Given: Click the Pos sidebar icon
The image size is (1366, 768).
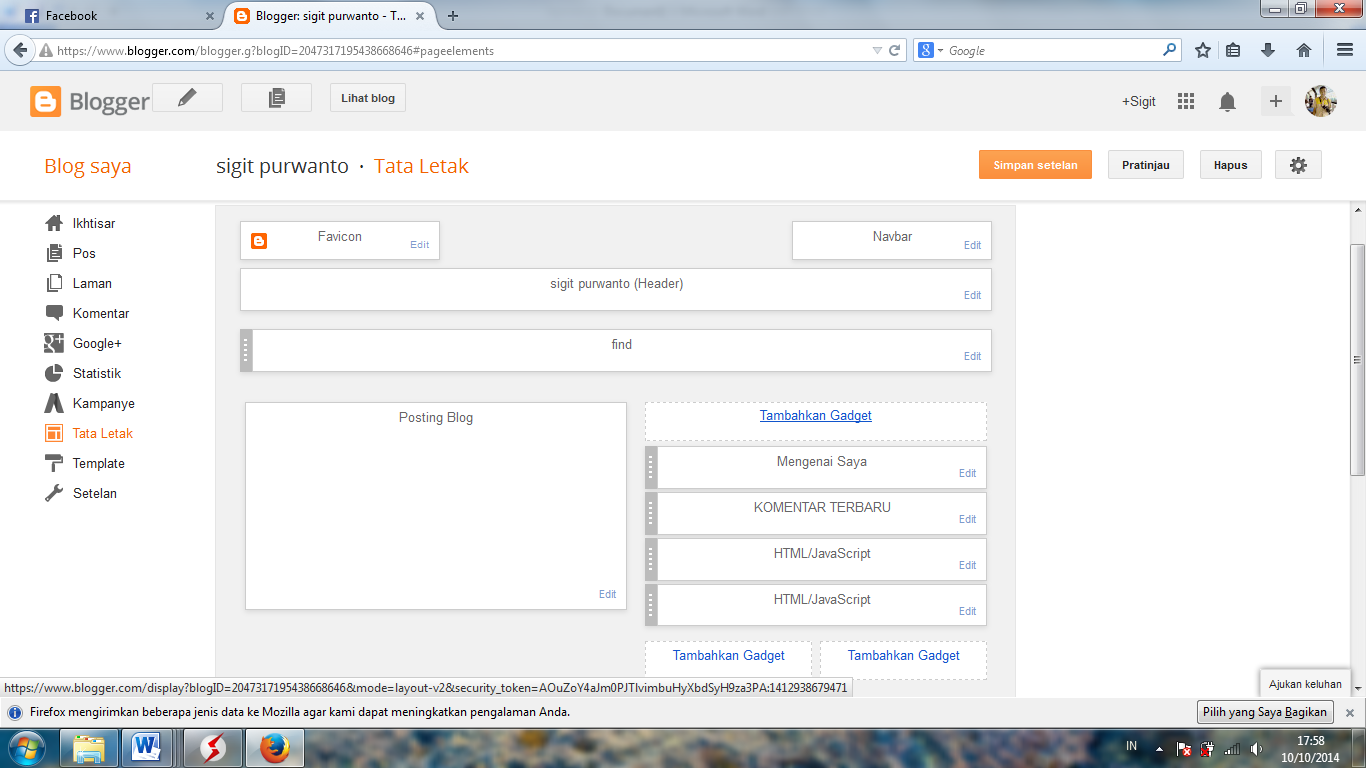Looking at the screenshot, I should coord(54,253).
